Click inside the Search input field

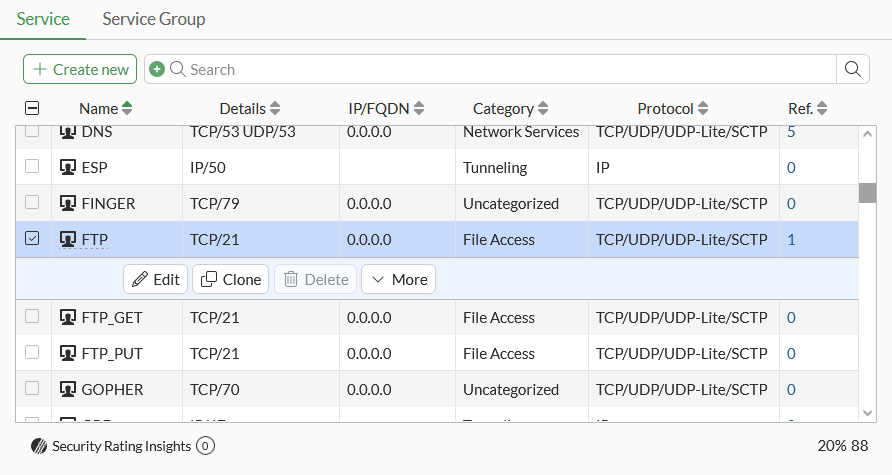click(500, 69)
